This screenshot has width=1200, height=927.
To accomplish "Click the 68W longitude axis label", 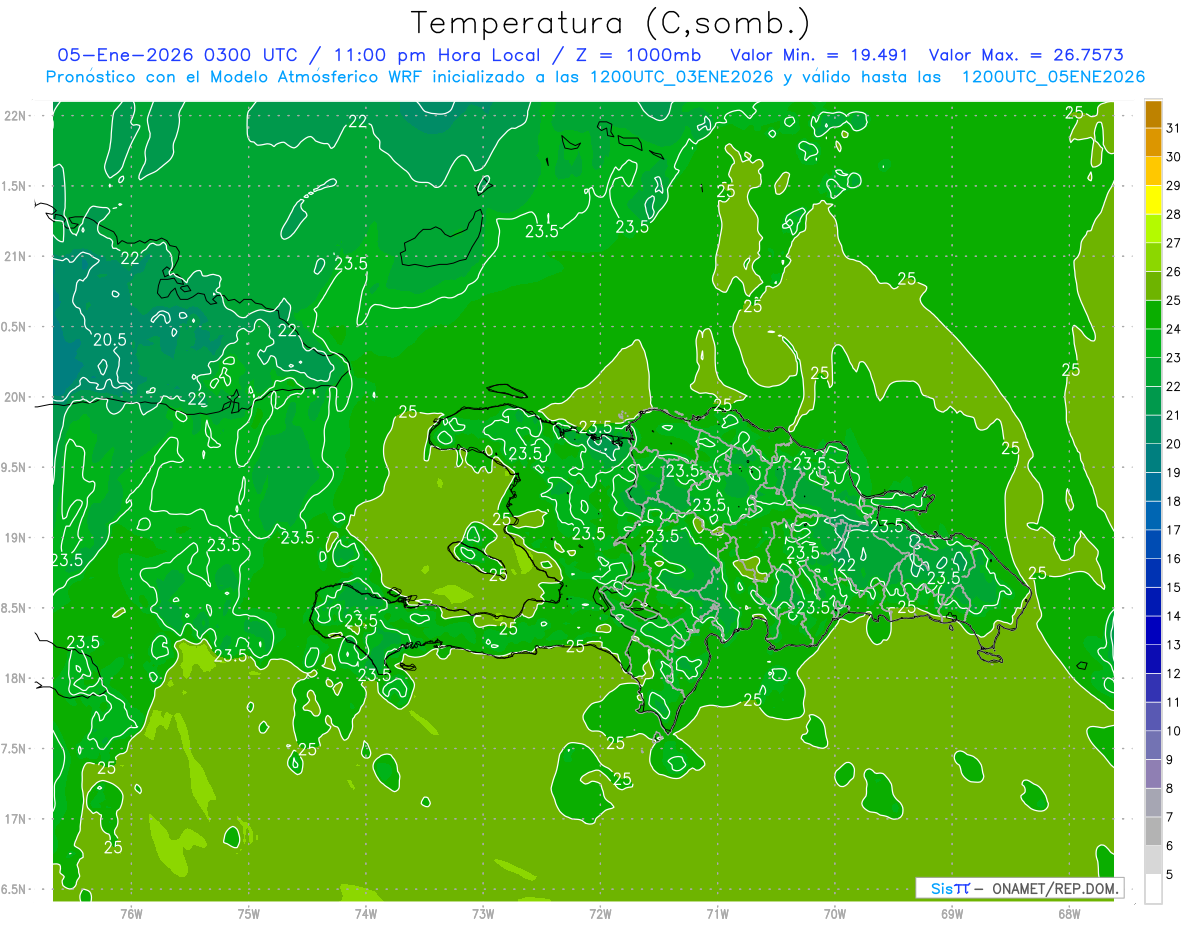I will click(1069, 914).
